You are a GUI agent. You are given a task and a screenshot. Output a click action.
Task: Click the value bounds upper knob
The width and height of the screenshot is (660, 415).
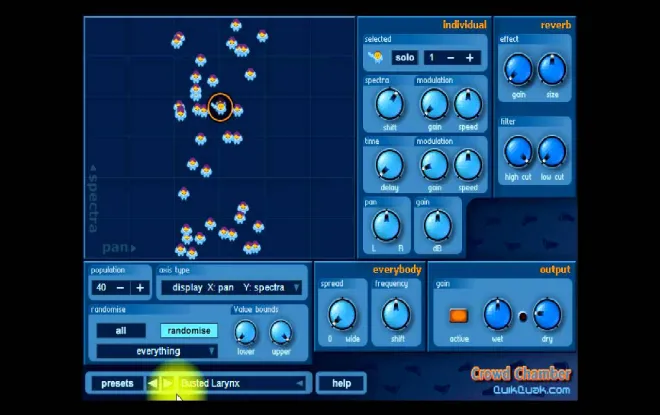click(281, 333)
